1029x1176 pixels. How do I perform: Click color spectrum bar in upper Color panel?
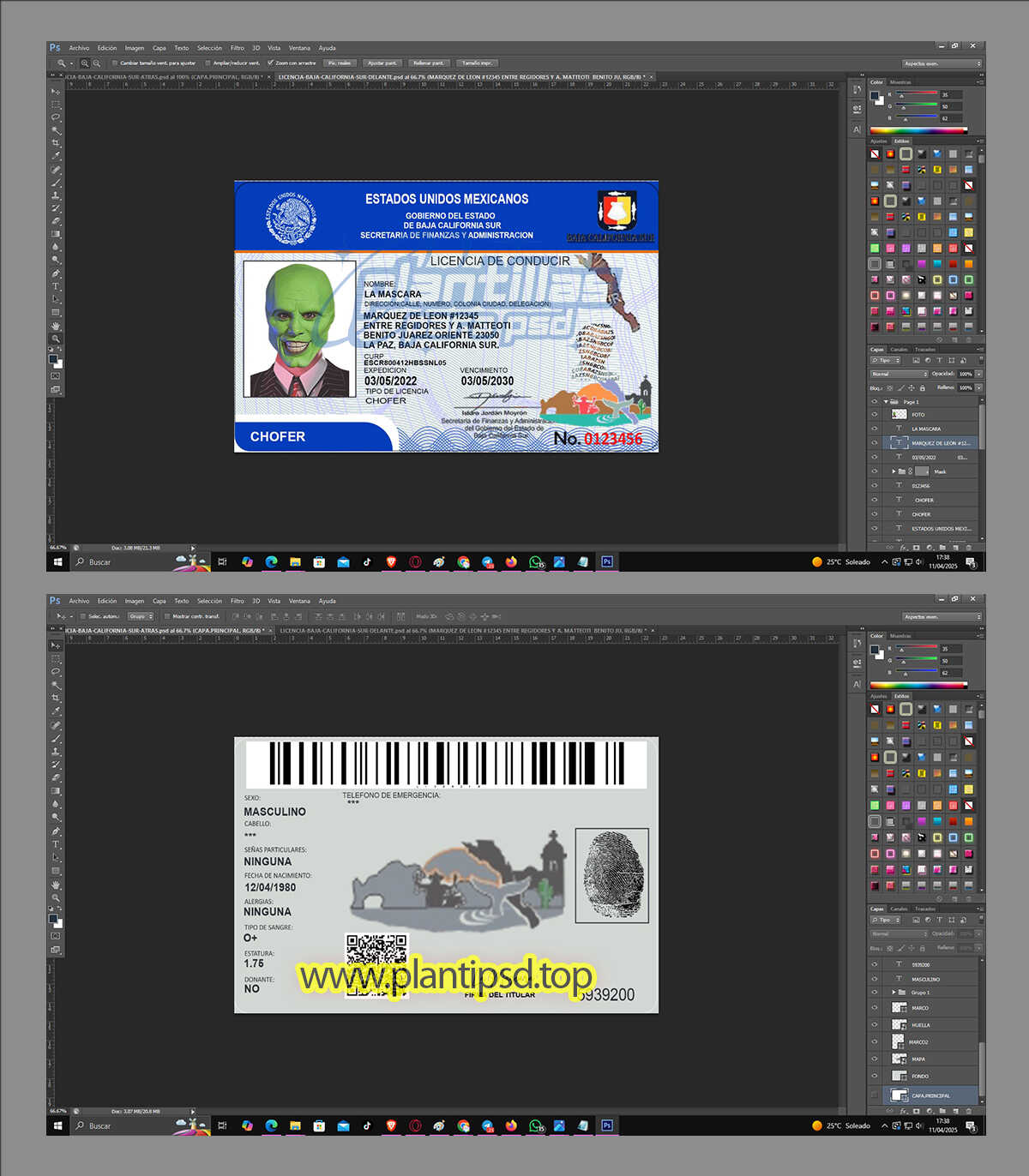pyautogui.click(x=918, y=131)
